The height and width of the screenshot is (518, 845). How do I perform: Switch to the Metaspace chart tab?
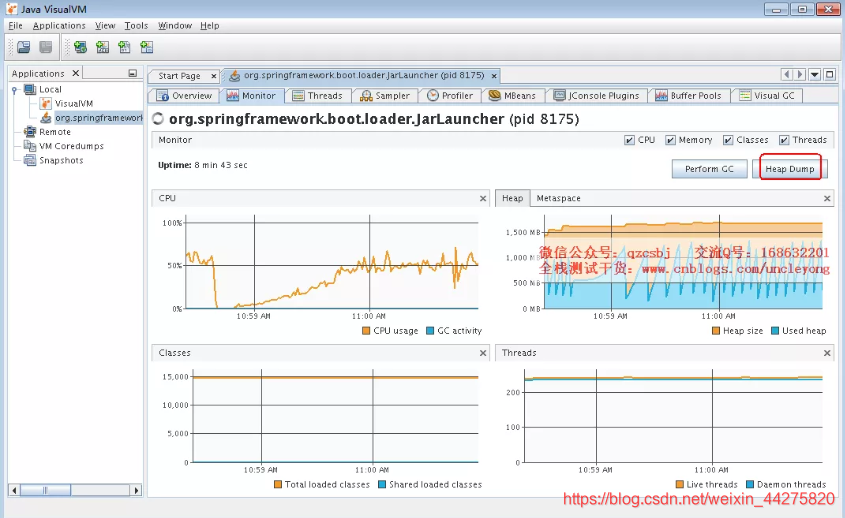pos(558,198)
